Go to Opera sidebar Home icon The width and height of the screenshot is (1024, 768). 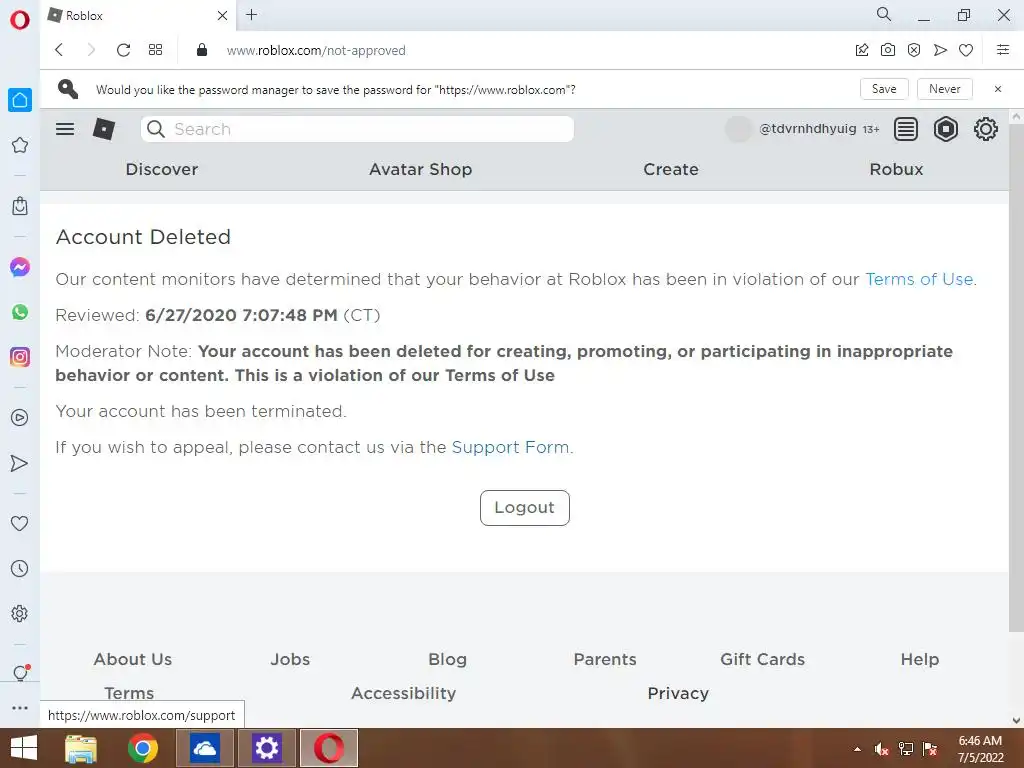pyautogui.click(x=20, y=100)
